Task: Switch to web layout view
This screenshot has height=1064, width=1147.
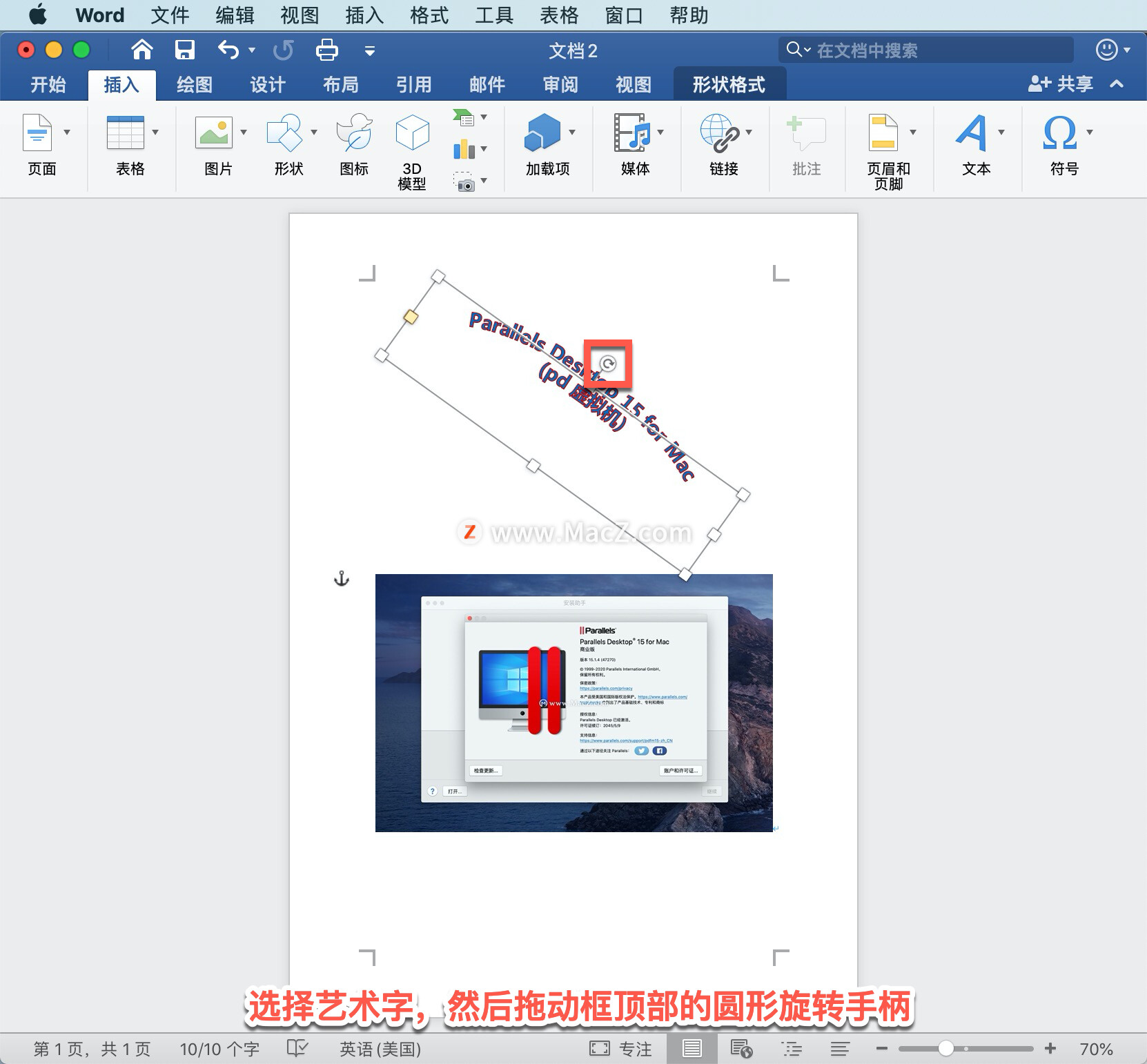Action: pos(742,1049)
